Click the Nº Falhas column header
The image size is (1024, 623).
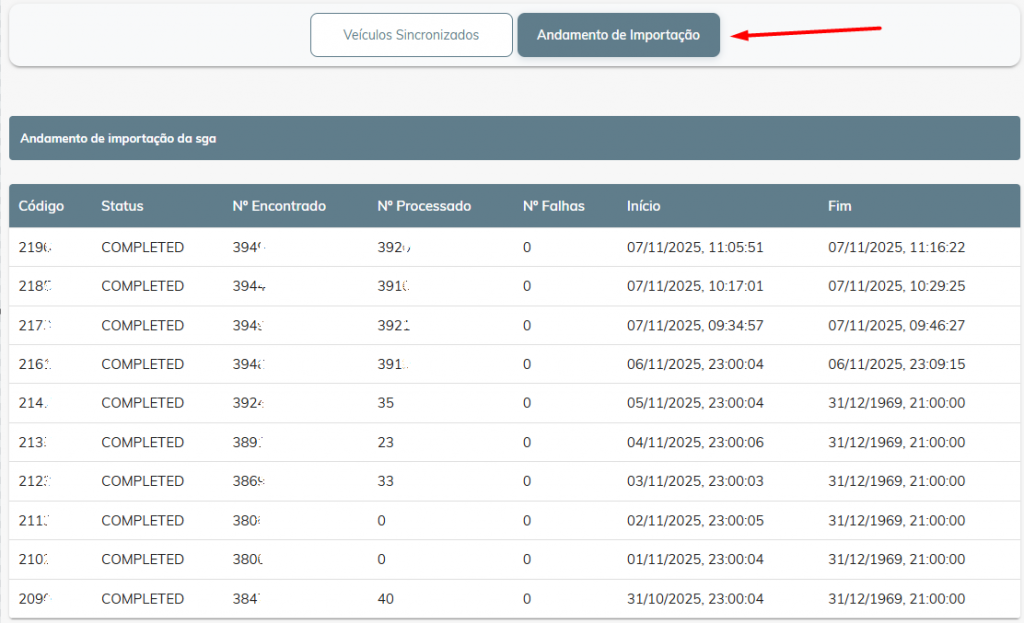click(553, 206)
